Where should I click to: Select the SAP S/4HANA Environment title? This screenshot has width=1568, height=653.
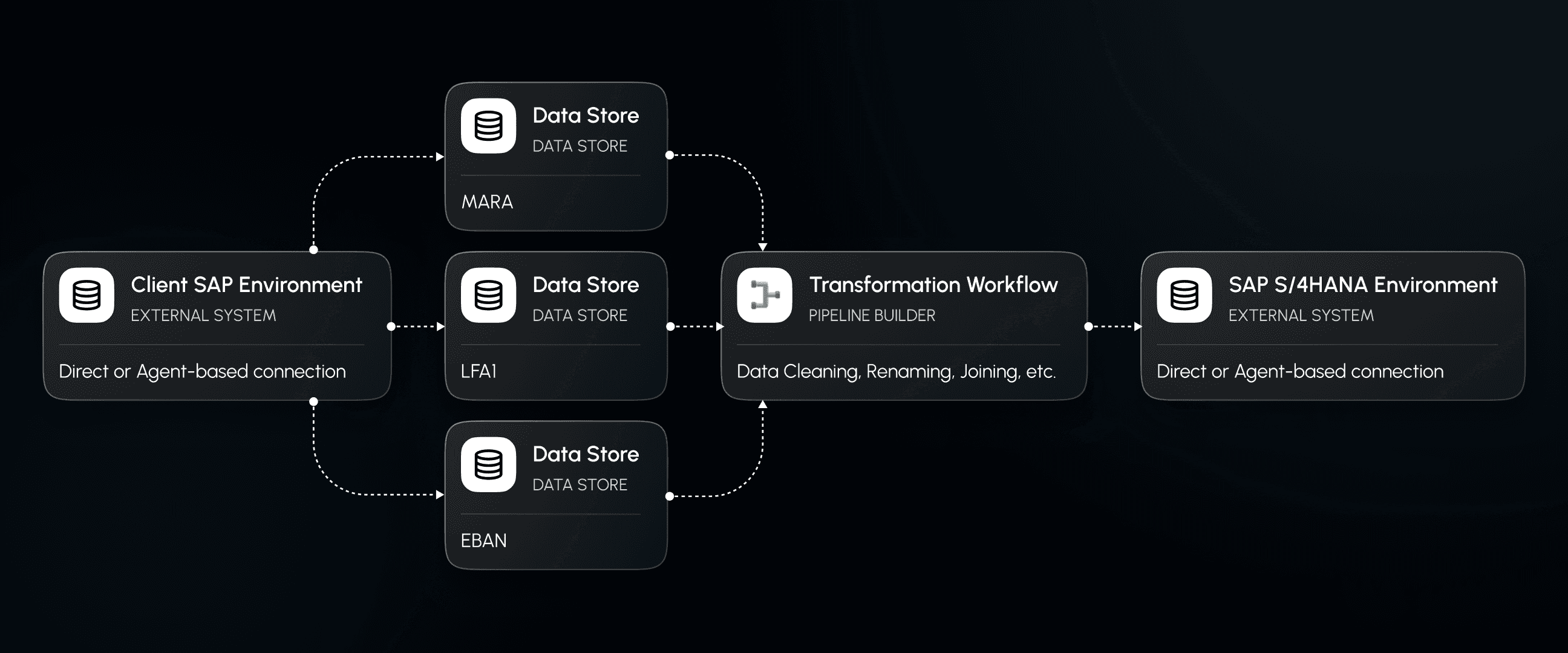tap(1362, 285)
